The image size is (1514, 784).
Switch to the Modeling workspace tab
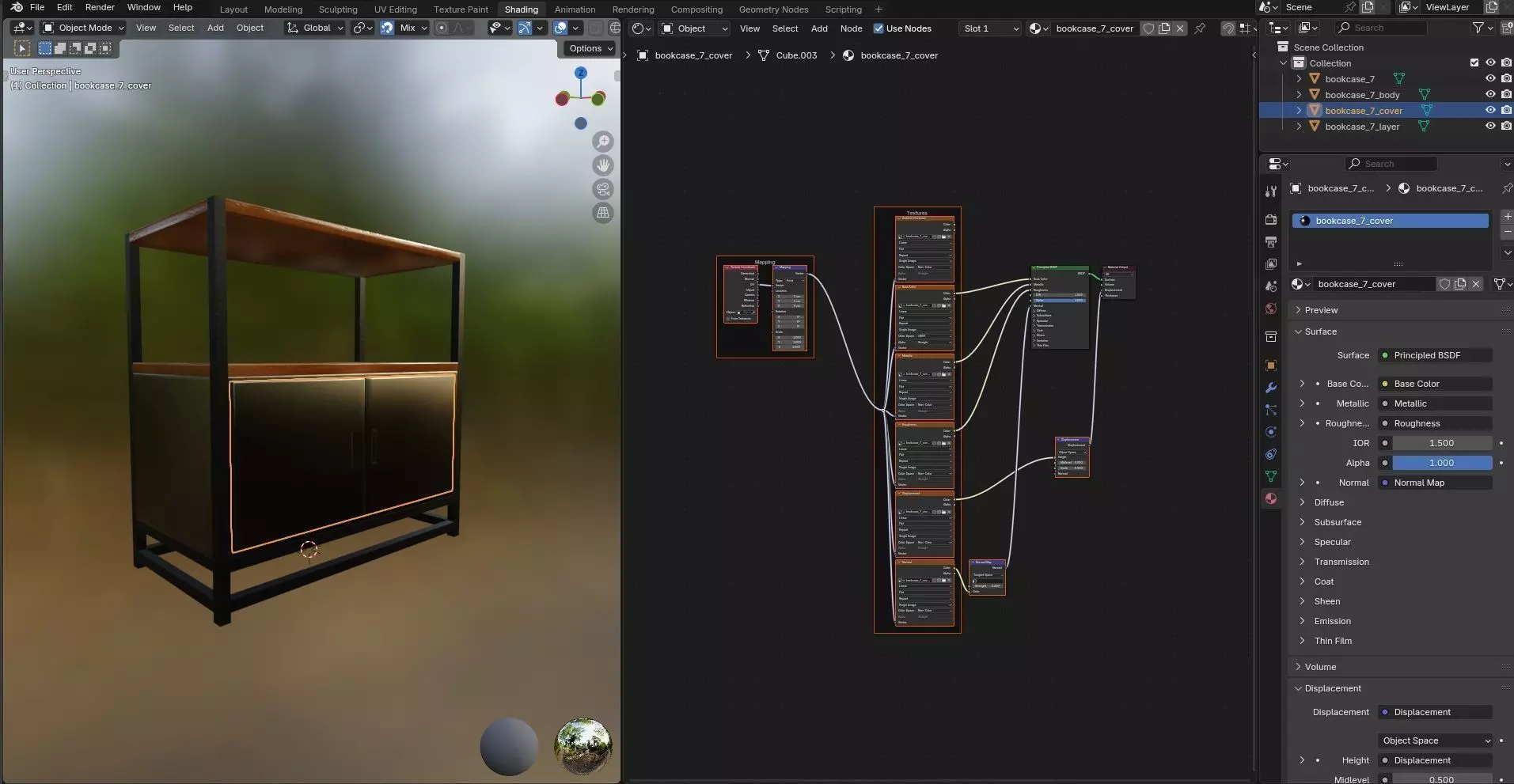click(x=283, y=9)
